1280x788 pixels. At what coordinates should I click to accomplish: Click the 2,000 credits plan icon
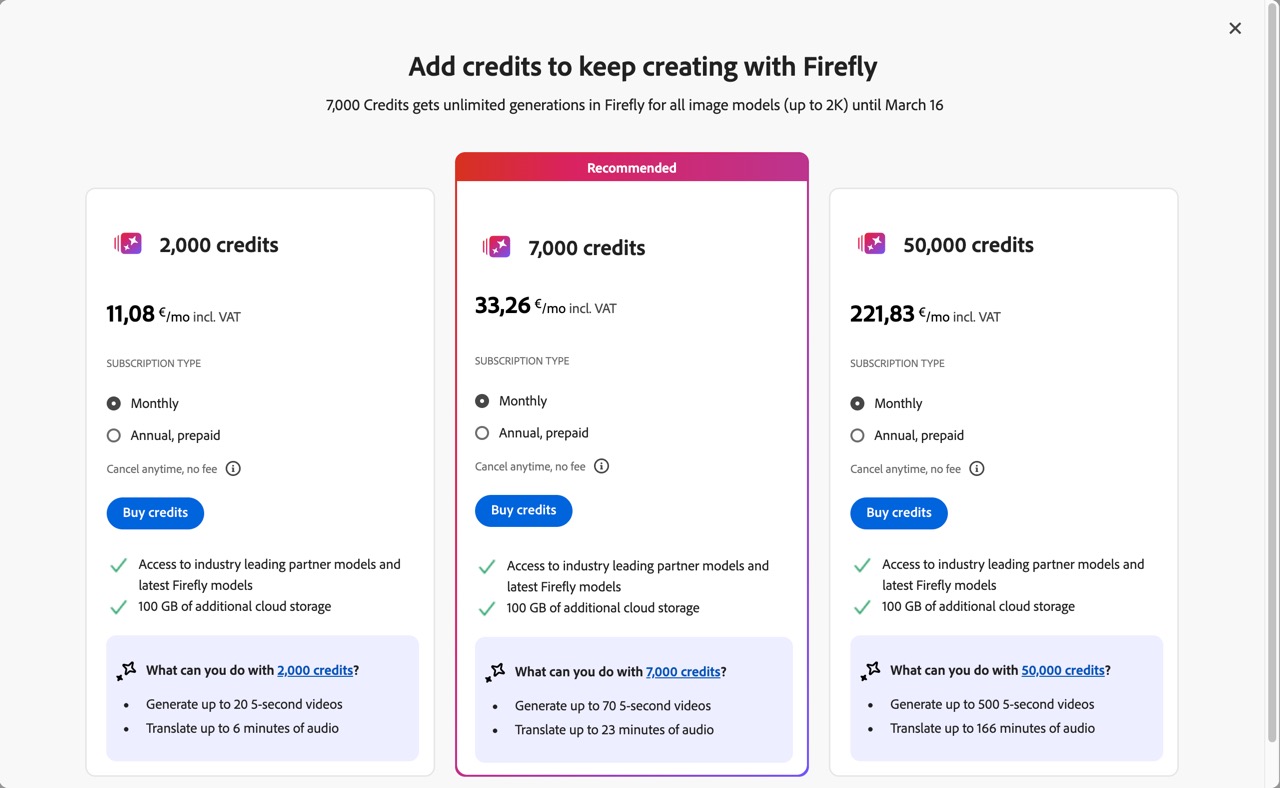click(128, 244)
